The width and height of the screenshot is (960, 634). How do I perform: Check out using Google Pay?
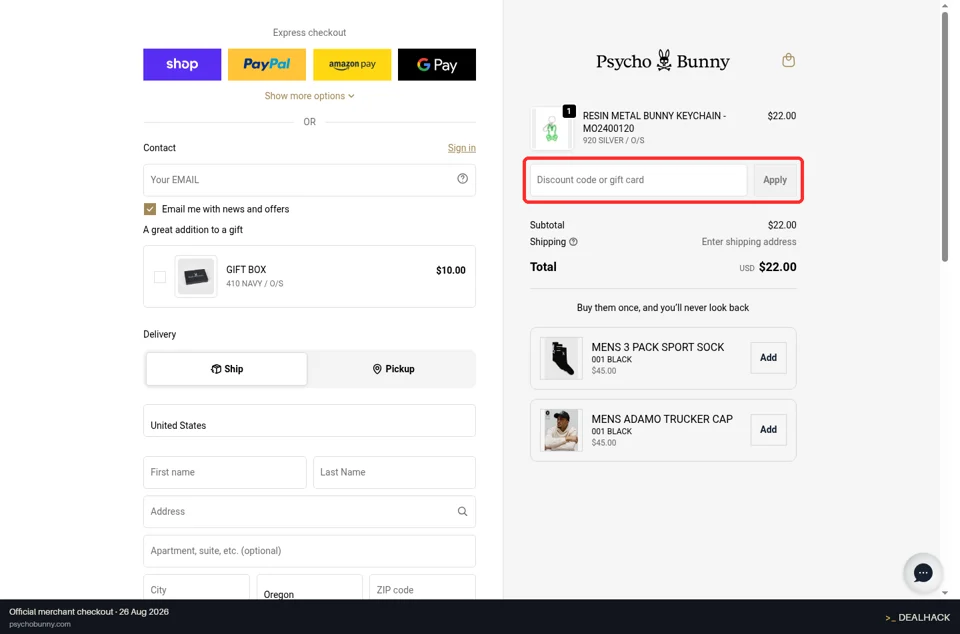tap(437, 64)
